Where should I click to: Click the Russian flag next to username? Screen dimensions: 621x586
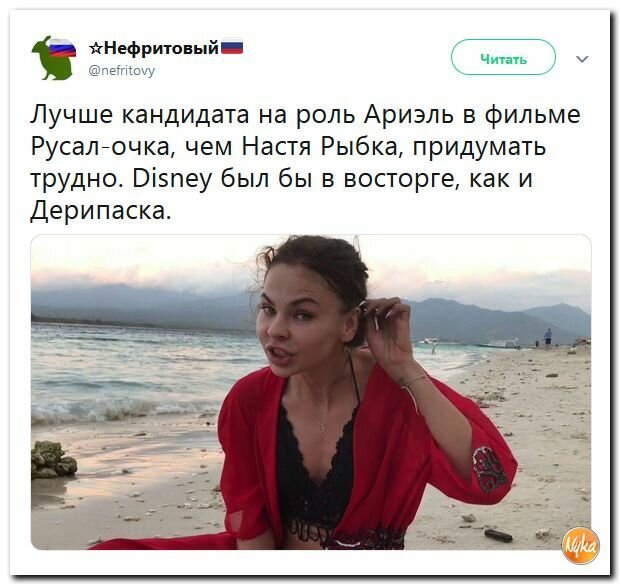point(231,47)
